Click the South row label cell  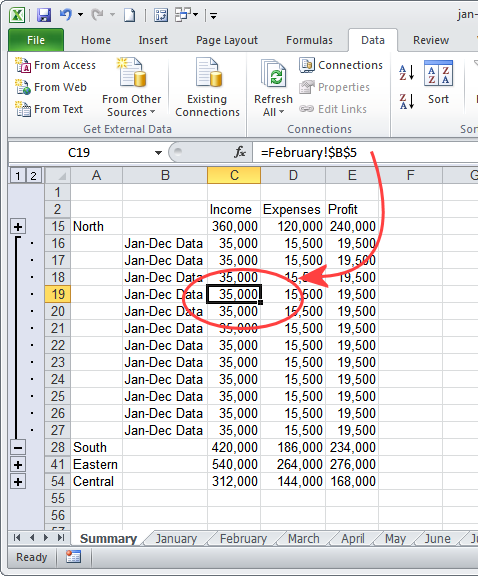(97, 447)
